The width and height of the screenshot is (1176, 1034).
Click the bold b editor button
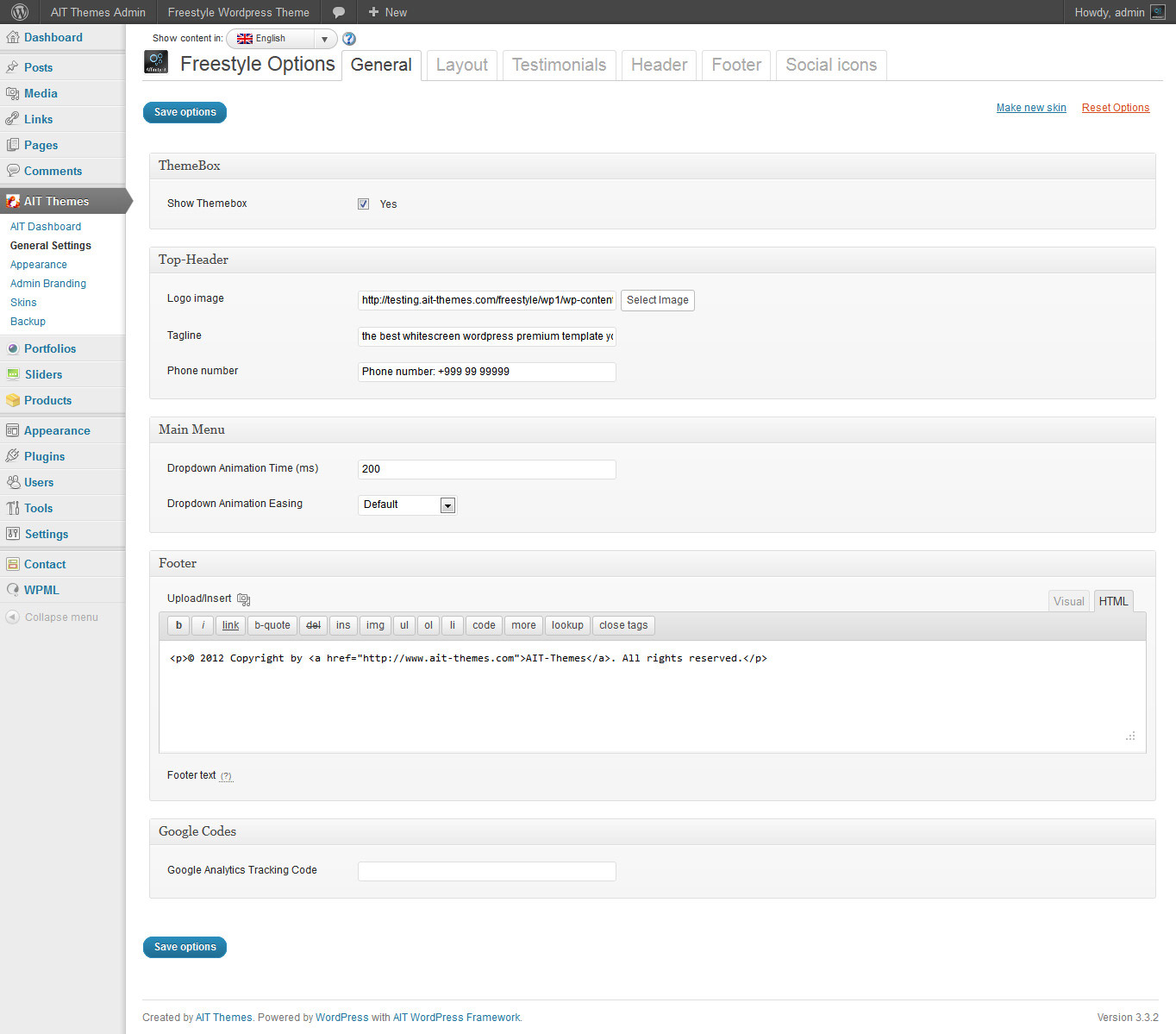[x=178, y=625]
